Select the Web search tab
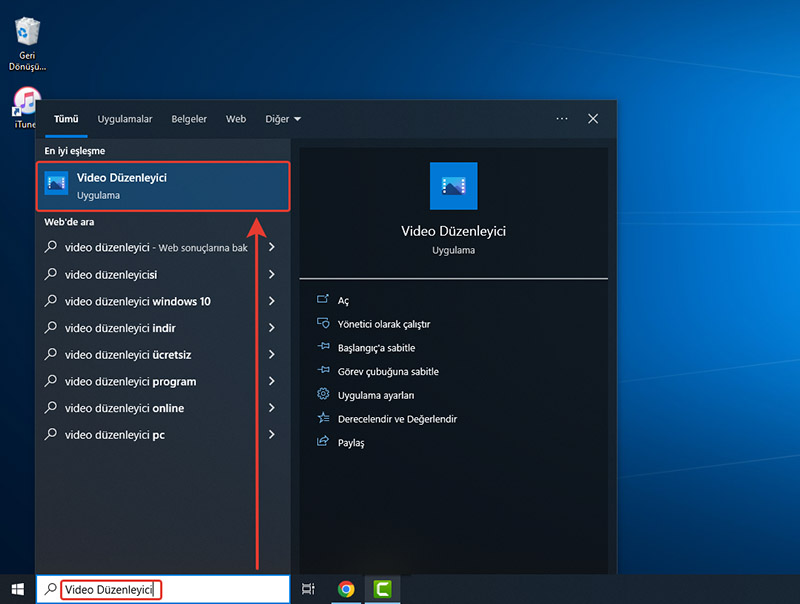Screen dimensions: 800x604 coord(236,119)
